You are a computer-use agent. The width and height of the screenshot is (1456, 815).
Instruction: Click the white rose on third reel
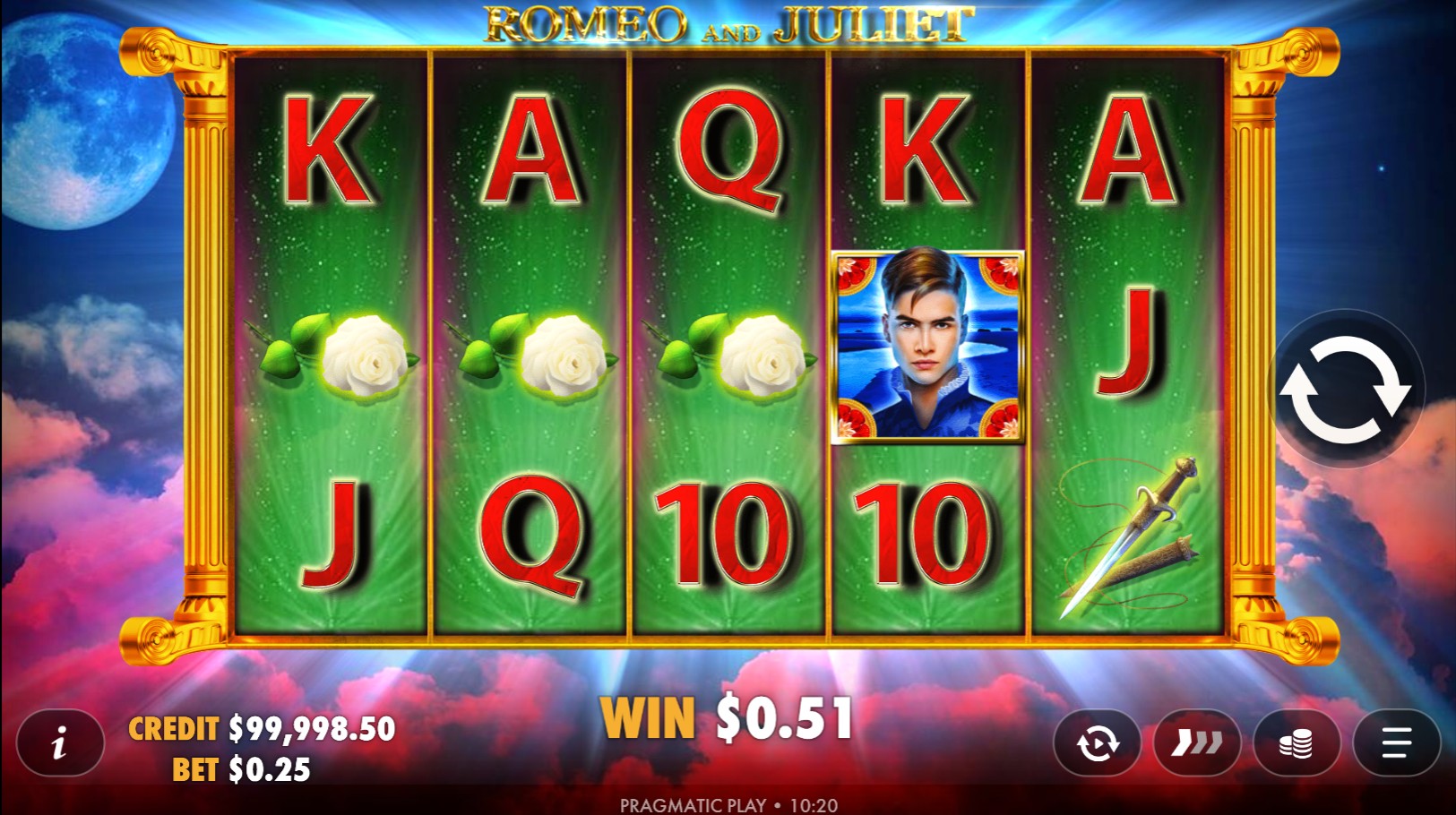coord(735,356)
